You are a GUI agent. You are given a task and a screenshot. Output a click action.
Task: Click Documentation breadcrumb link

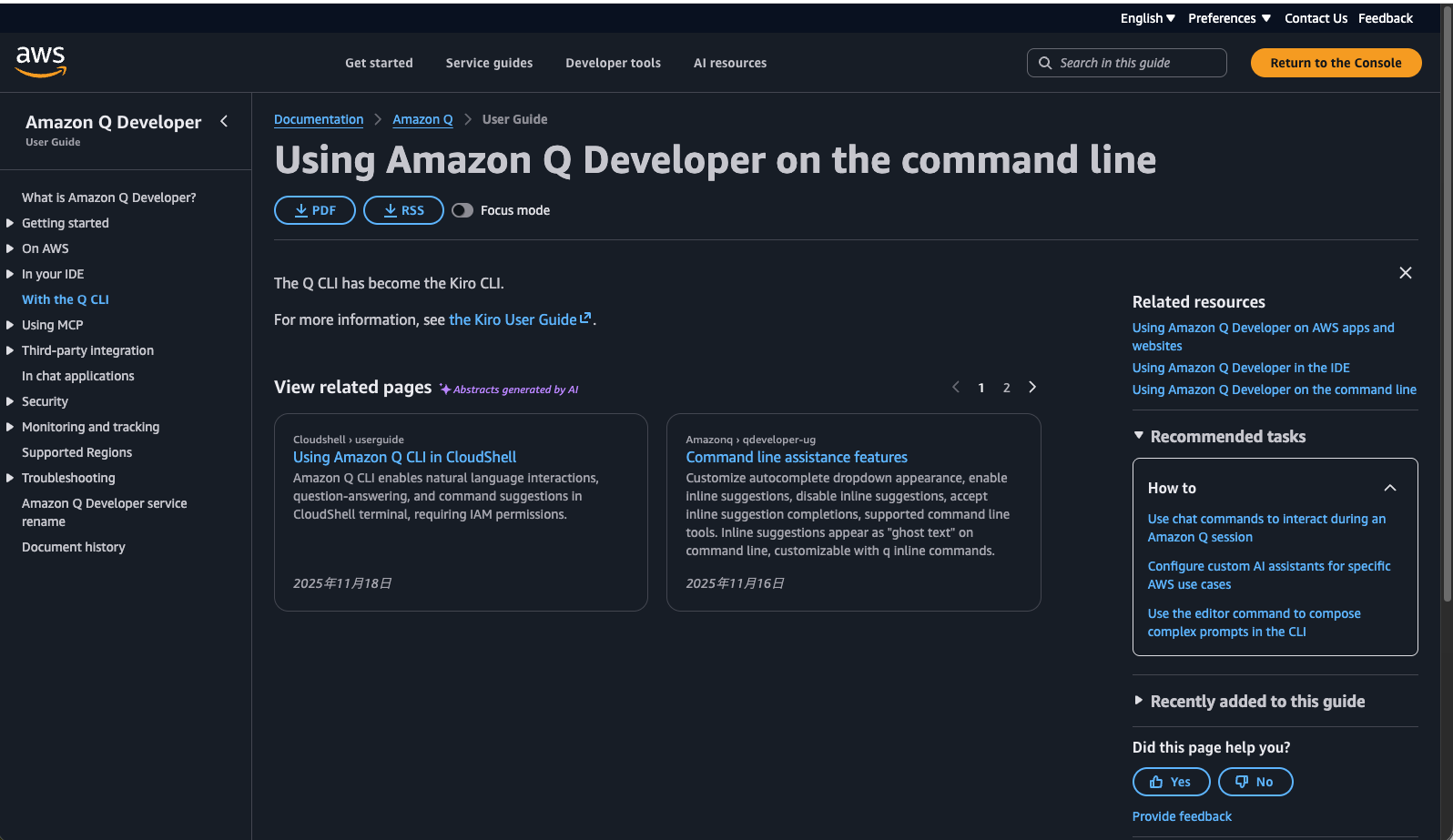tap(319, 119)
